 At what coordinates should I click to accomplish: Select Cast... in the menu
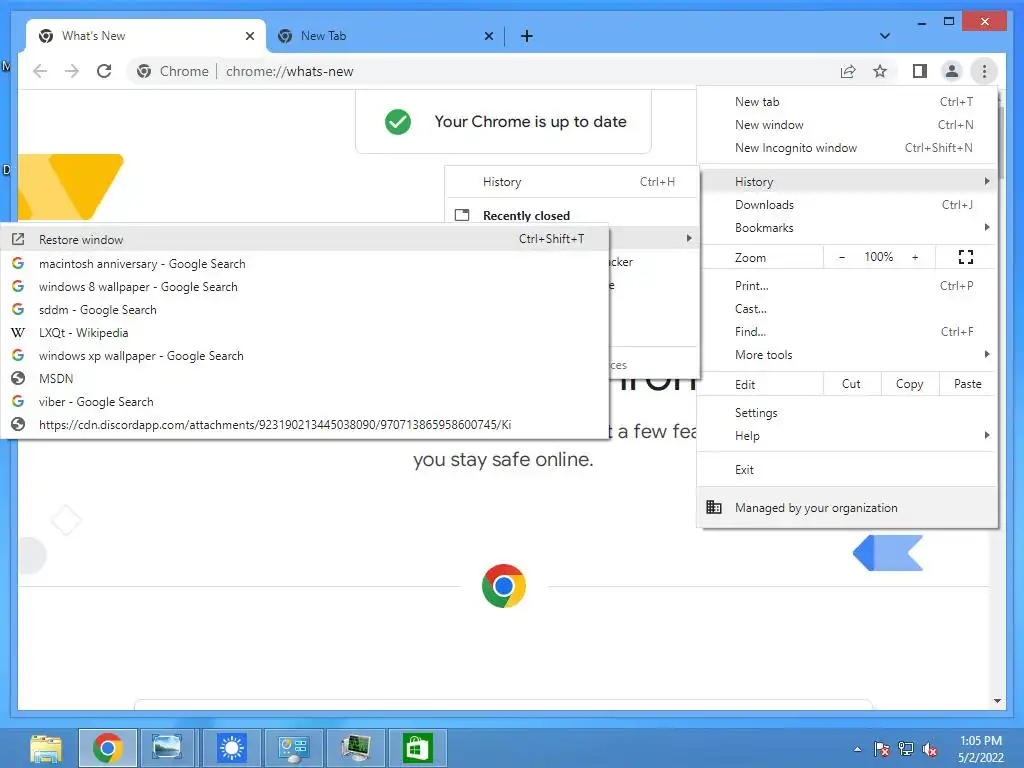[x=847, y=308]
